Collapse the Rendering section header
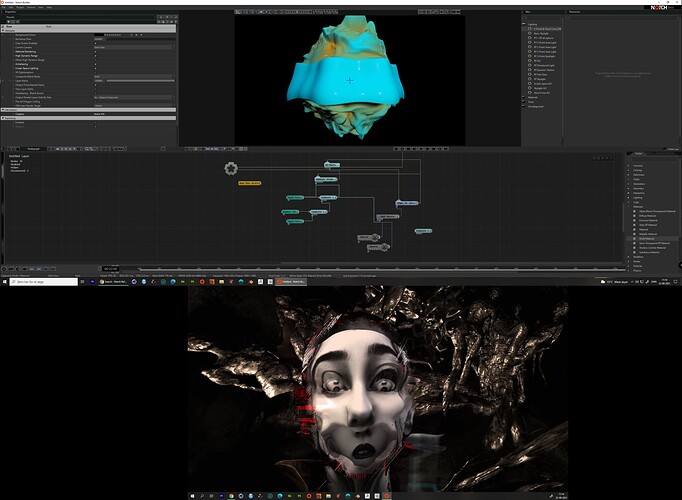The image size is (682, 500). pyautogui.click(x=89, y=118)
